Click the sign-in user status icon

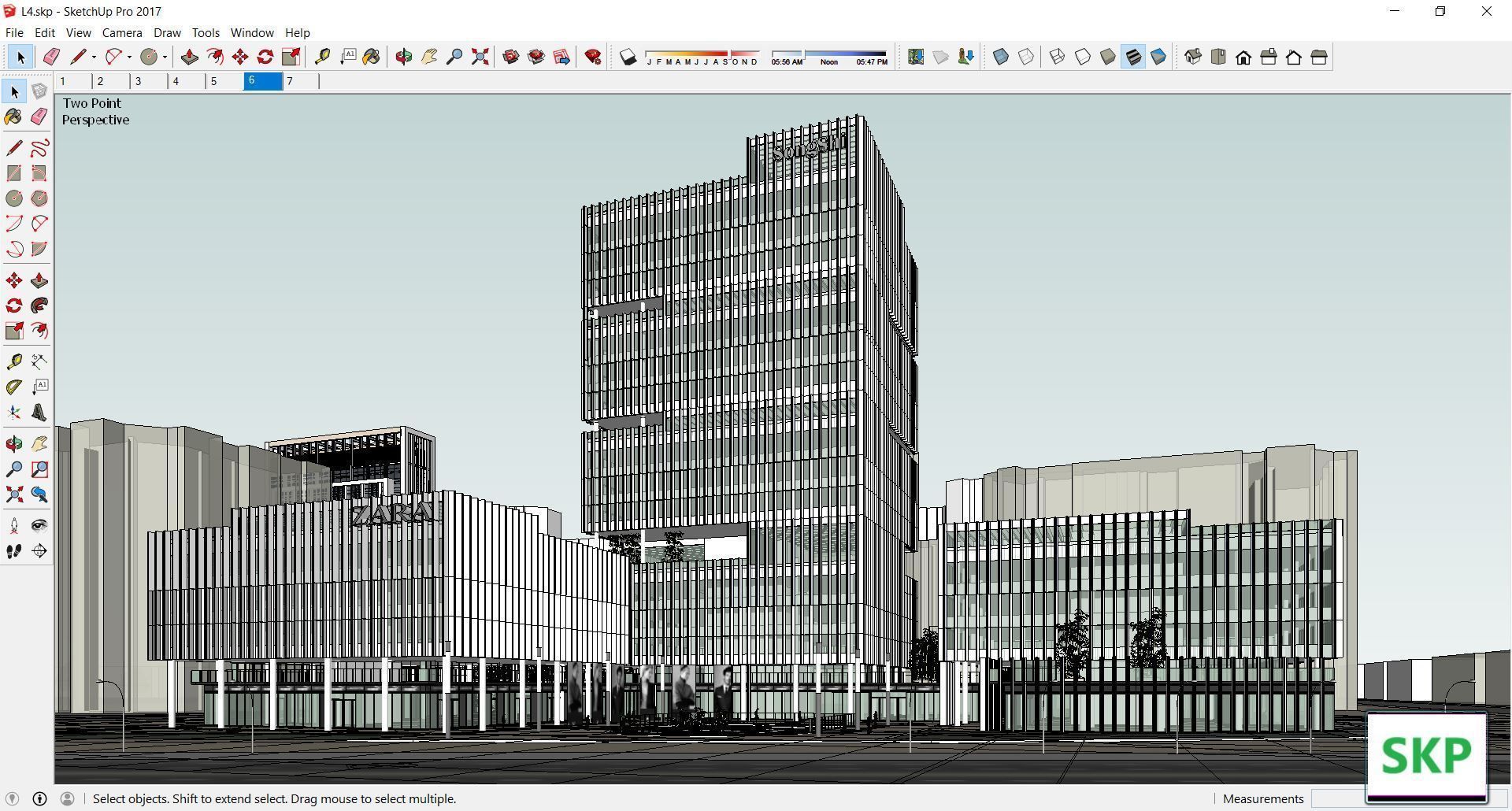[x=67, y=798]
